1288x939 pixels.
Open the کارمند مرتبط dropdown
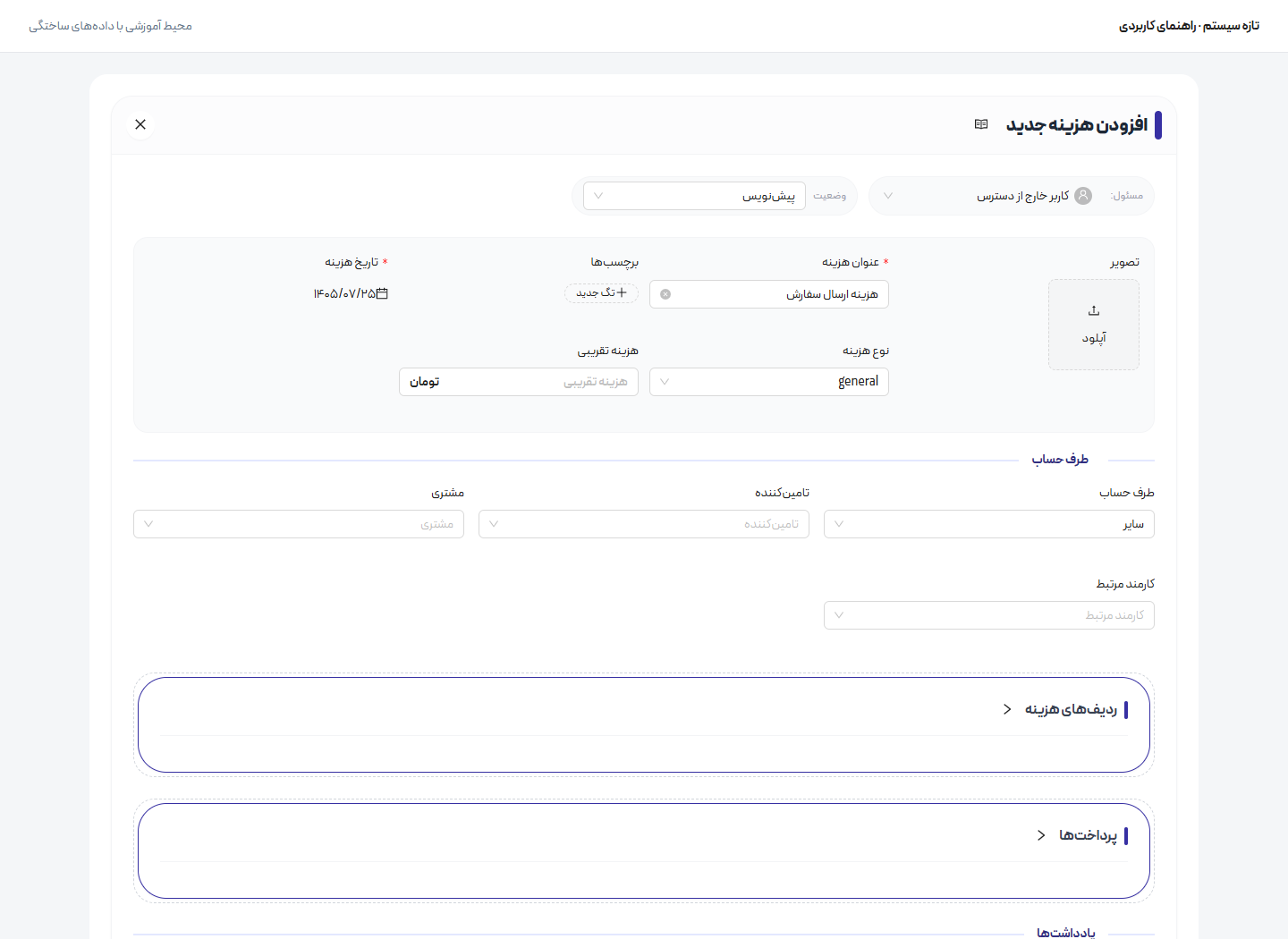pos(989,615)
